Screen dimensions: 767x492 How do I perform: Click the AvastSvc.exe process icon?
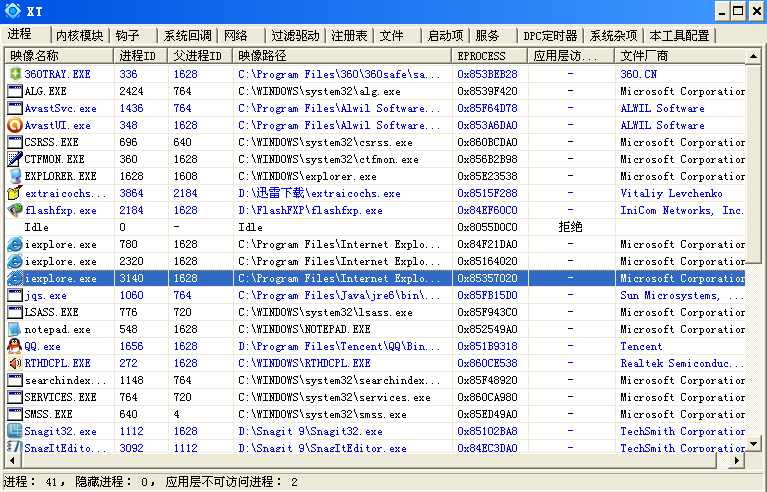(15, 108)
